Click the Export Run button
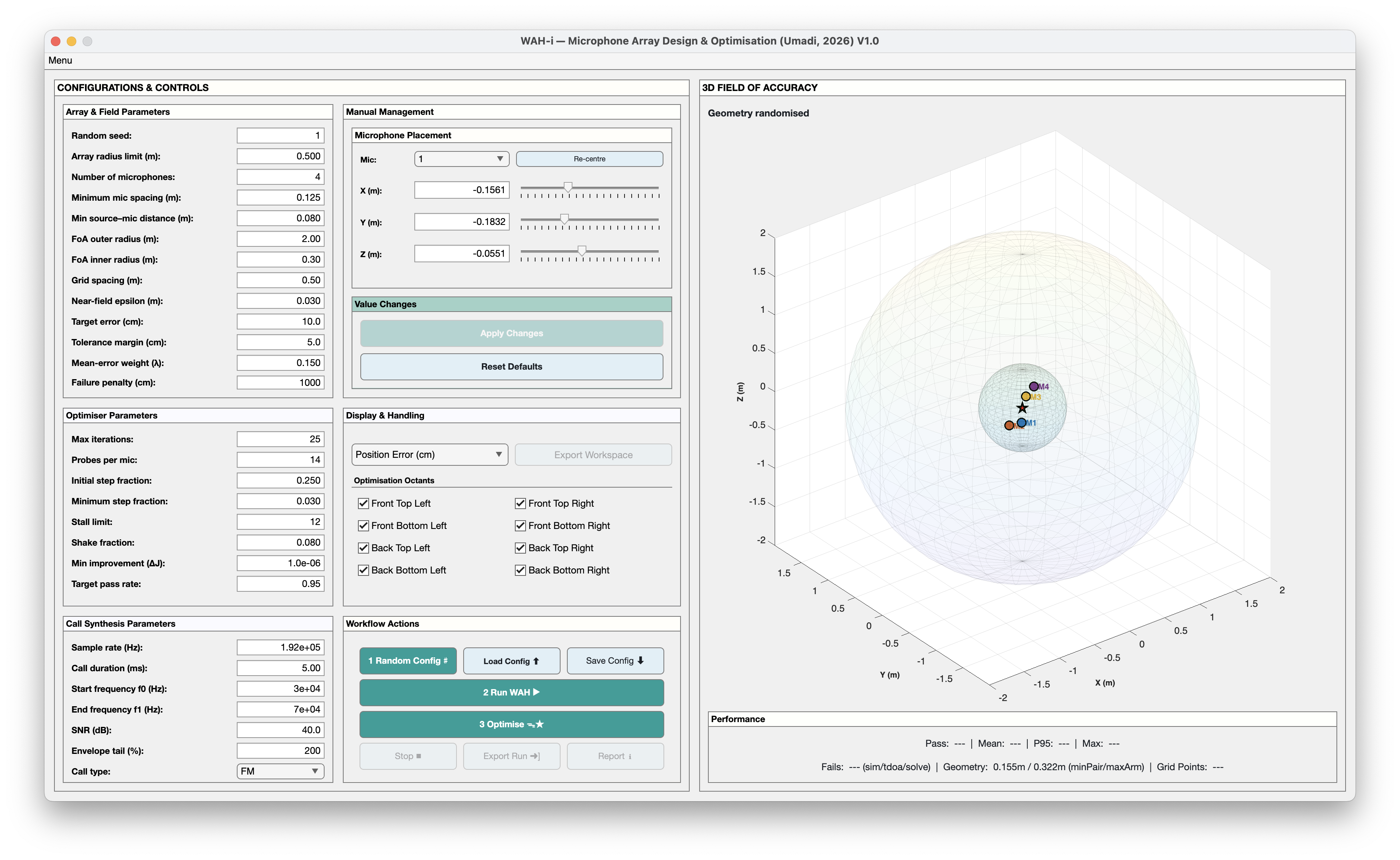The image size is (1400, 860). point(511,756)
